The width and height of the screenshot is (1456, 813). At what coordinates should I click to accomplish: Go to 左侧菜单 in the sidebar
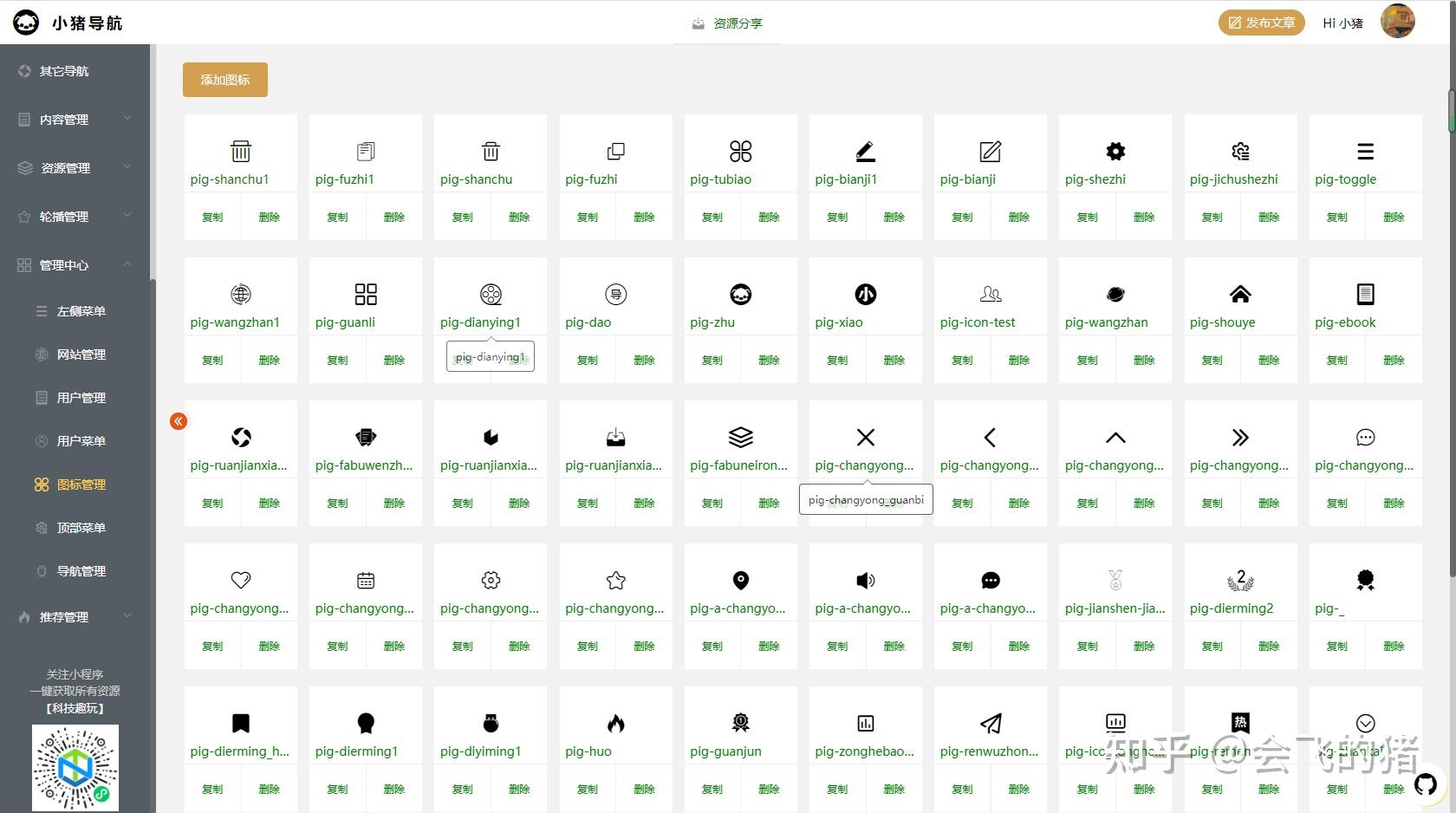(x=75, y=311)
